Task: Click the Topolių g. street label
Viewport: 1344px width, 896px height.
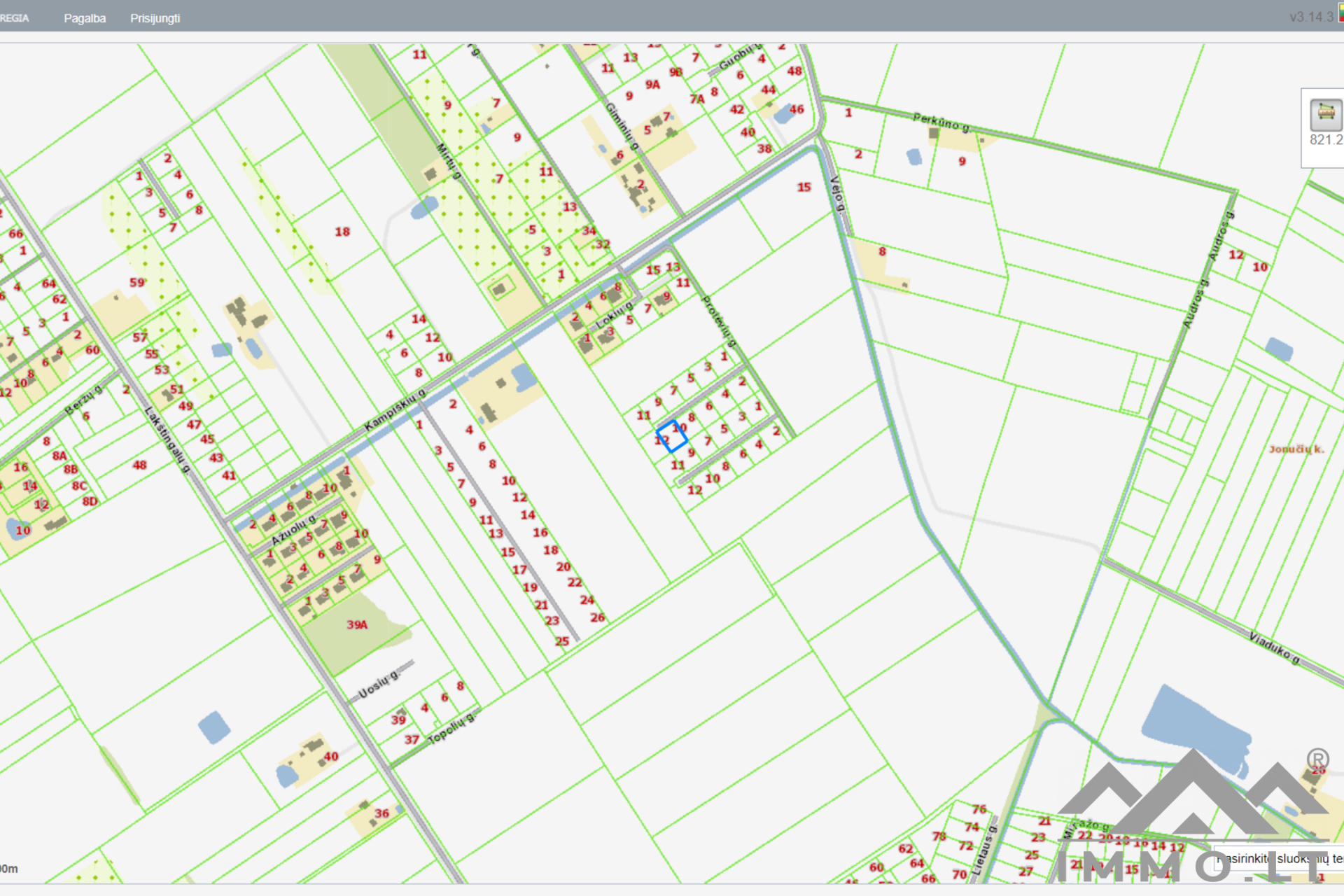Action: pyautogui.click(x=450, y=730)
